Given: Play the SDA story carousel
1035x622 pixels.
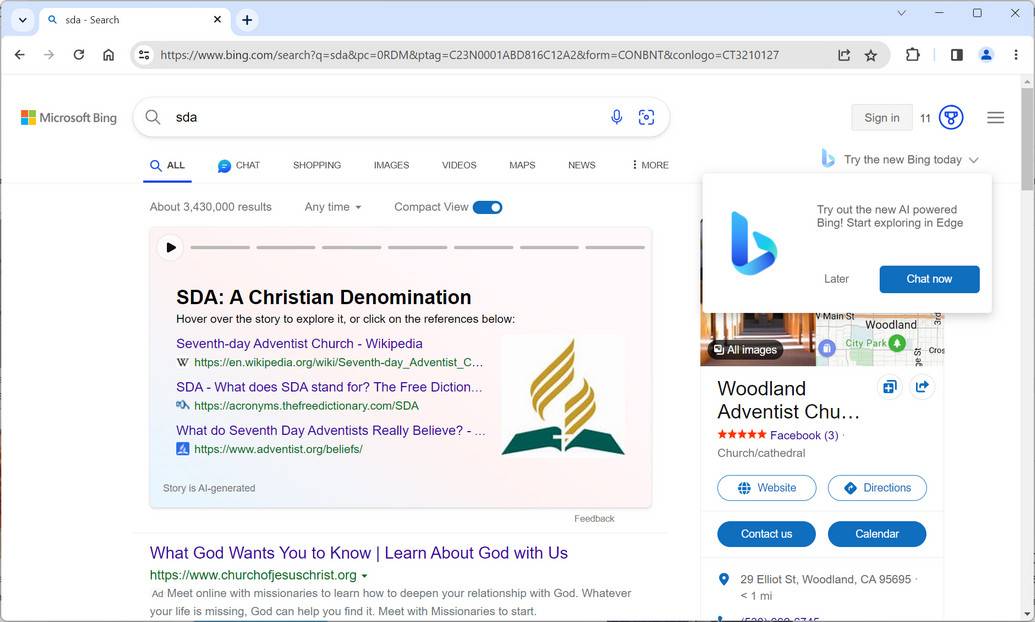Looking at the screenshot, I should click(x=170, y=247).
